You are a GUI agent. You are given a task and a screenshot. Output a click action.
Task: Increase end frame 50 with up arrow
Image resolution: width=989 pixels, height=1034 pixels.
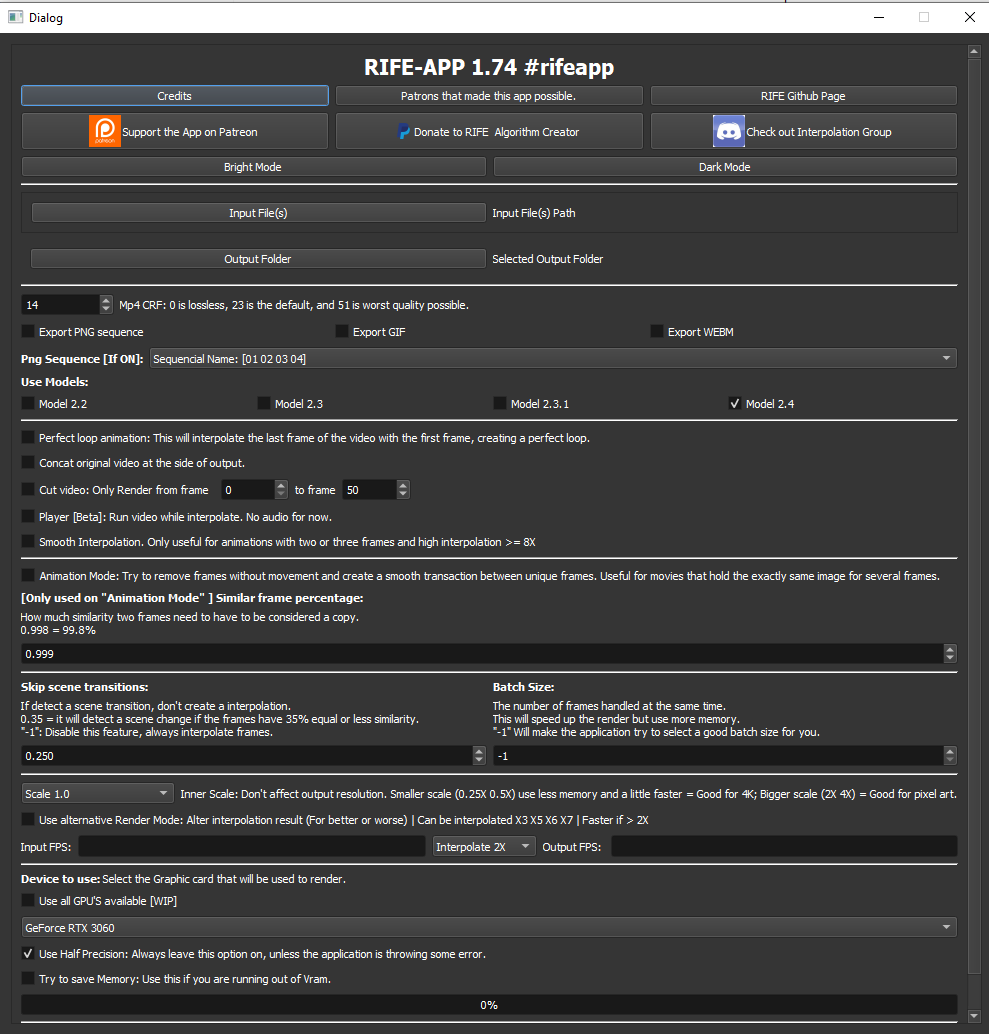[403, 485]
